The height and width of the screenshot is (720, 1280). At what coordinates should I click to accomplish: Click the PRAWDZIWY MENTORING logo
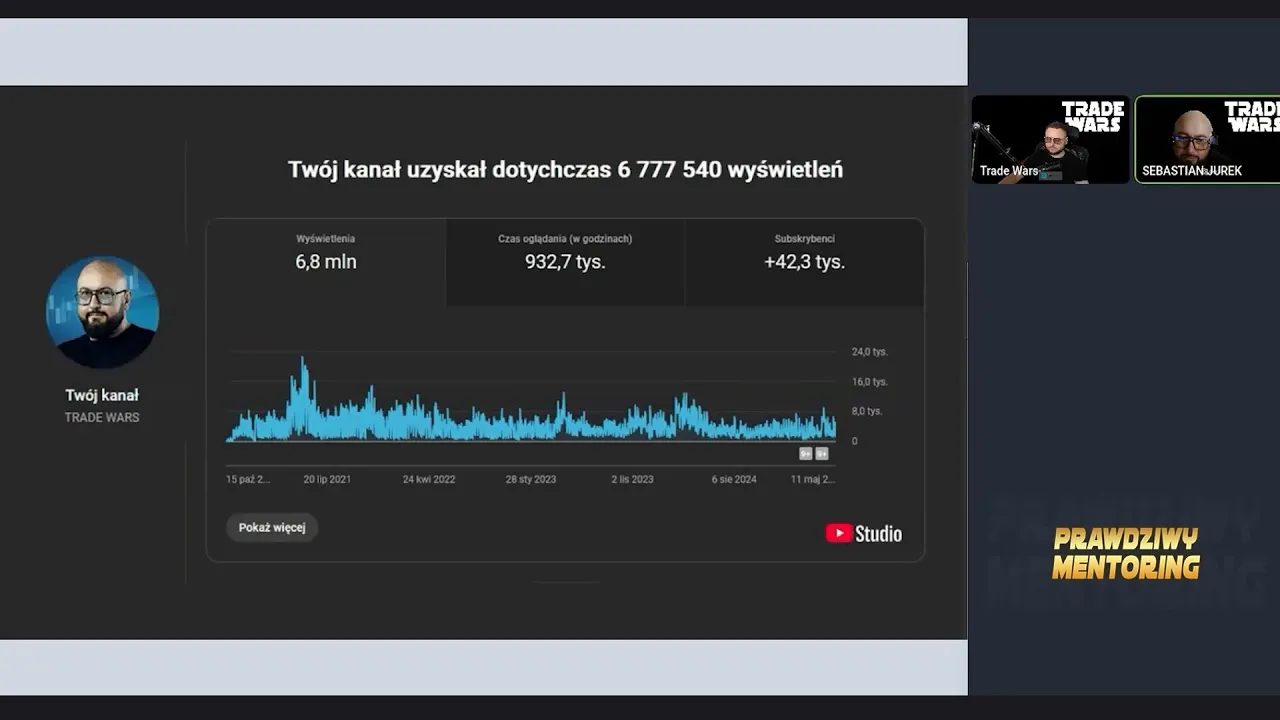coord(1126,553)
